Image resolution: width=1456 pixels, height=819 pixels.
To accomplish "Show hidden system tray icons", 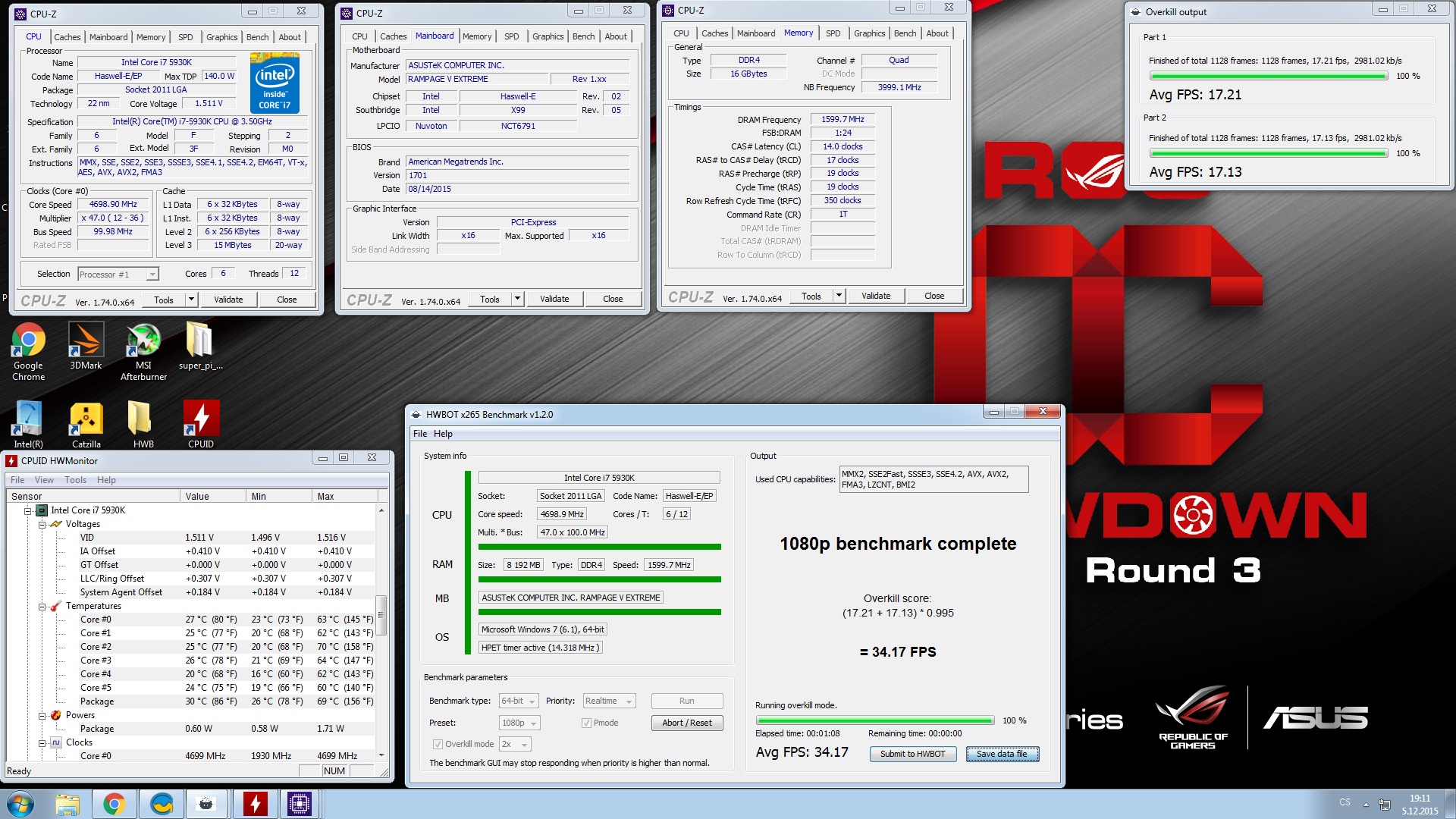I will (1366, 805).
